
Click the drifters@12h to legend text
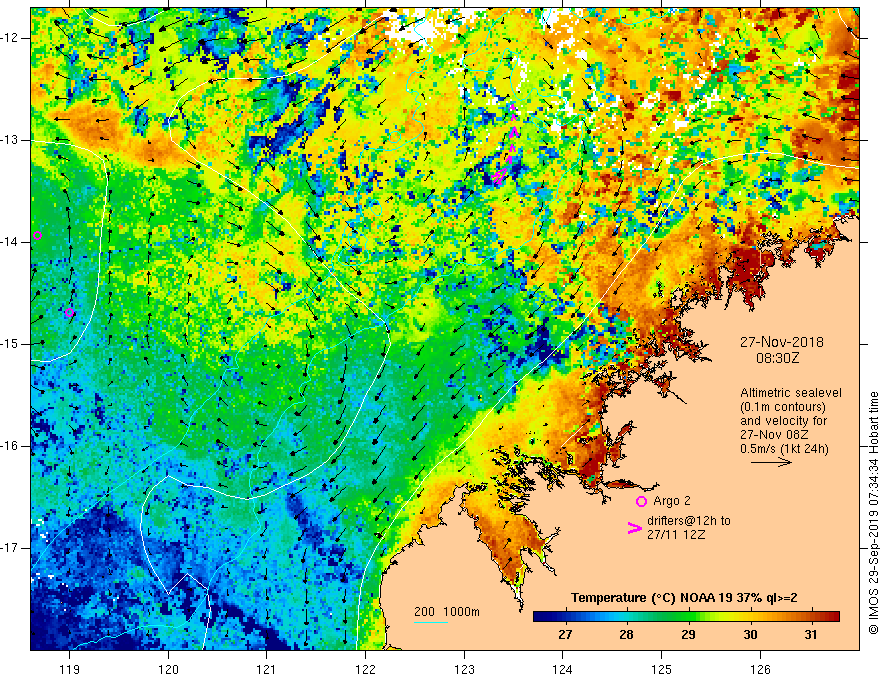(x=689, y=521)
